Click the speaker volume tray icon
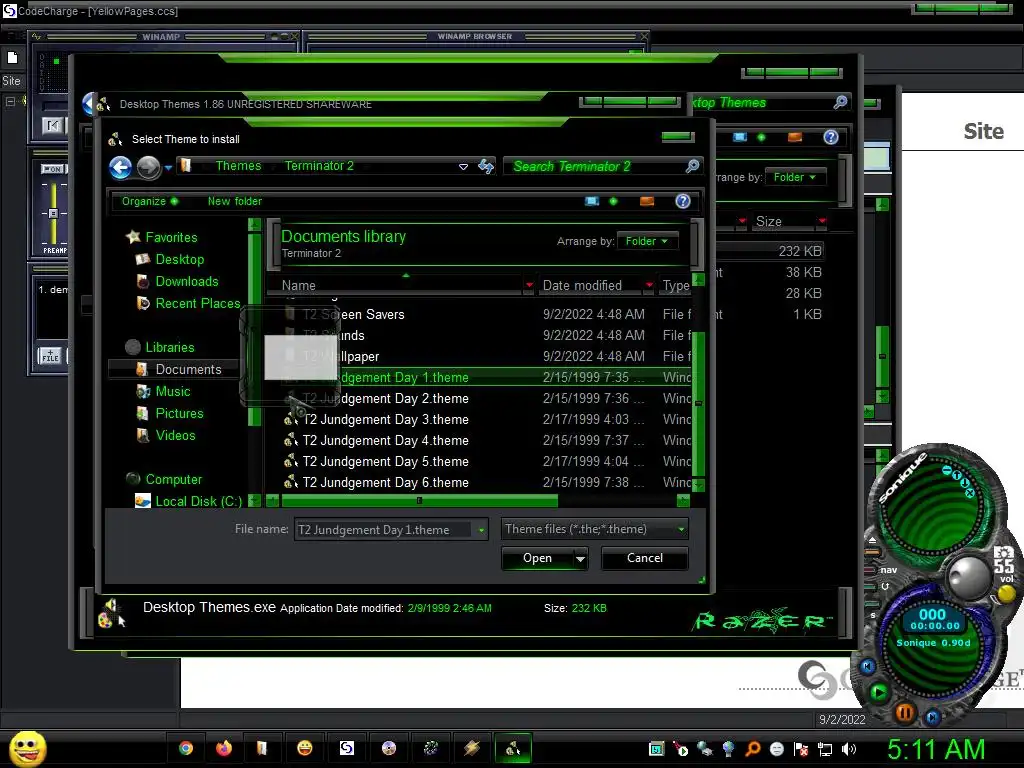Screen dimensions: 1024x768 849,749
